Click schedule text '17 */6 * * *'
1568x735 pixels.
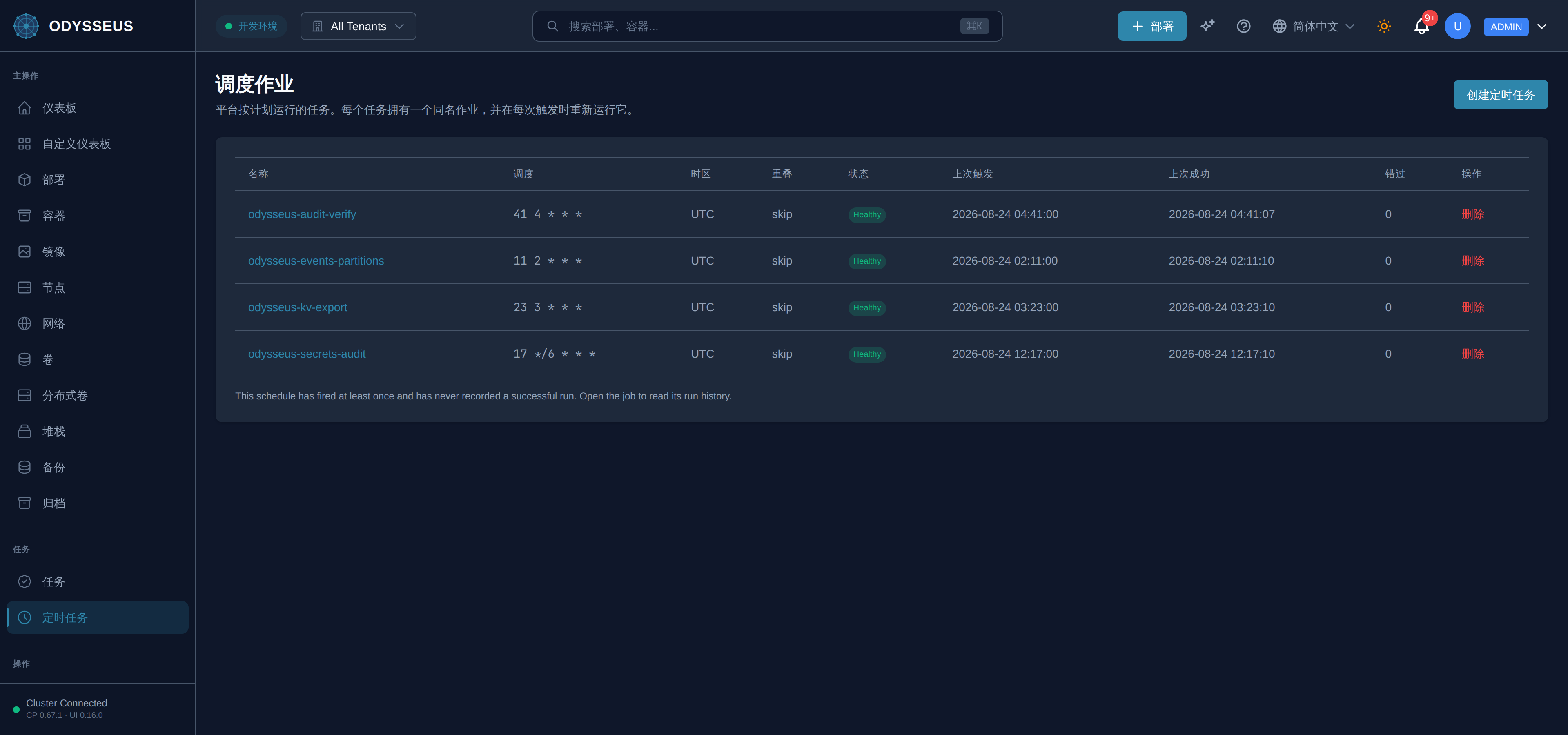pyautogui.click(x=555, y=354)
